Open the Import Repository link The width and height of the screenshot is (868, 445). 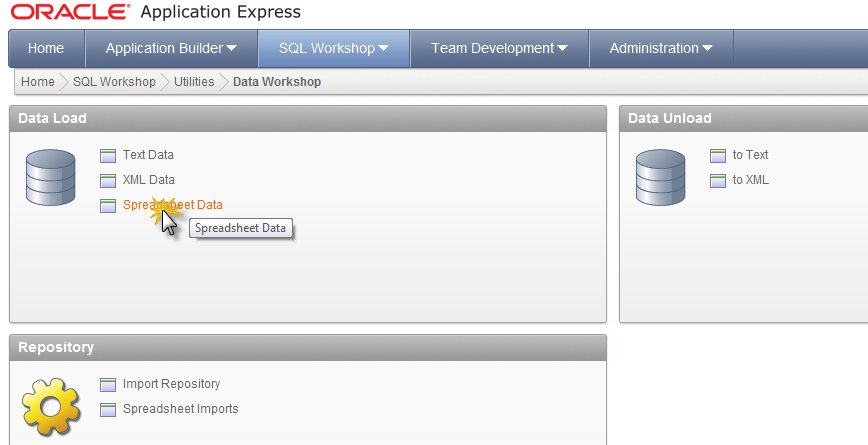pyautogui.click(x=172, y=384)
